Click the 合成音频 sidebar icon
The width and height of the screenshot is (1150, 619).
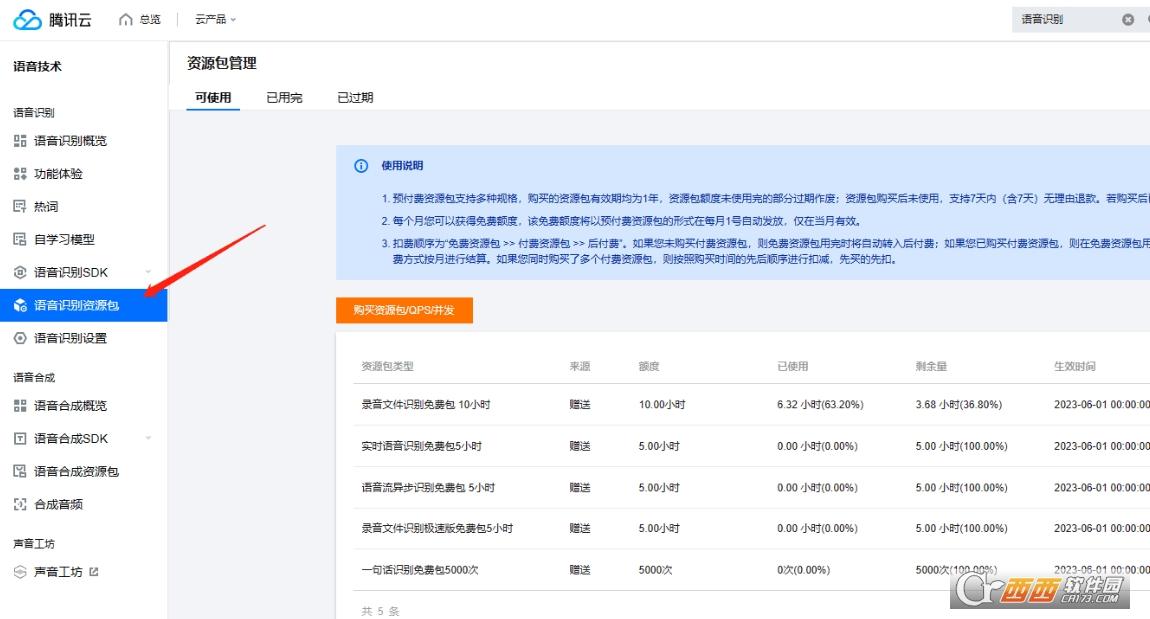coord(20,505)
